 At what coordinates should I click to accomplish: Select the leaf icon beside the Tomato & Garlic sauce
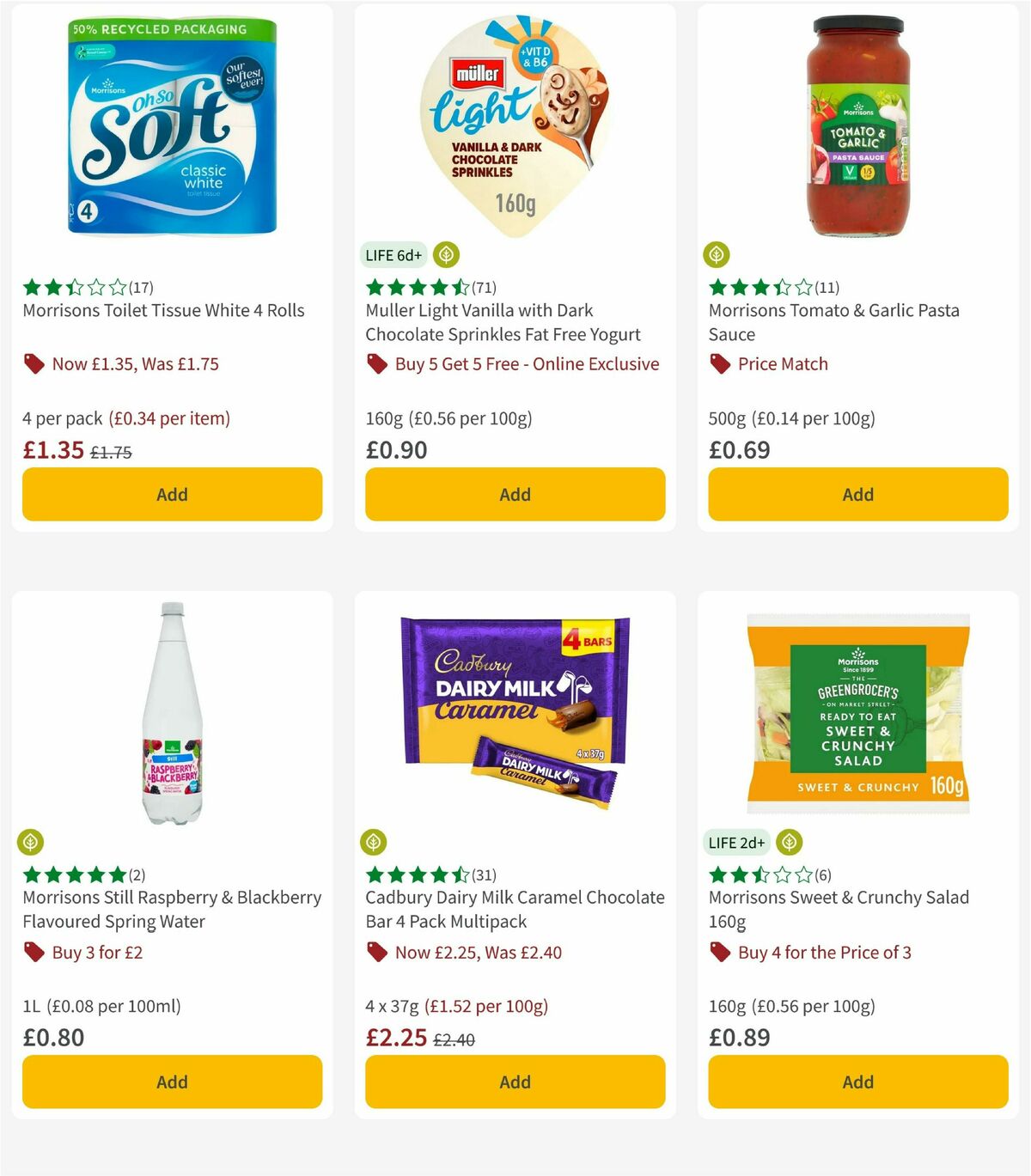(716, 254)
